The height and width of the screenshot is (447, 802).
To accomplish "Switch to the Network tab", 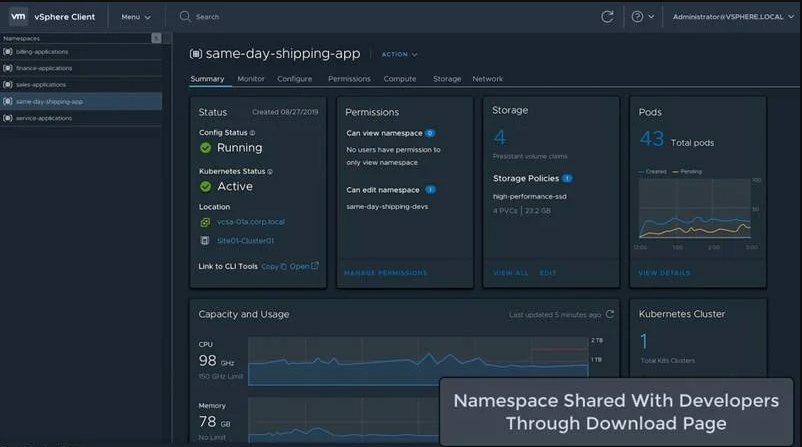I will (x=487, y=79).
